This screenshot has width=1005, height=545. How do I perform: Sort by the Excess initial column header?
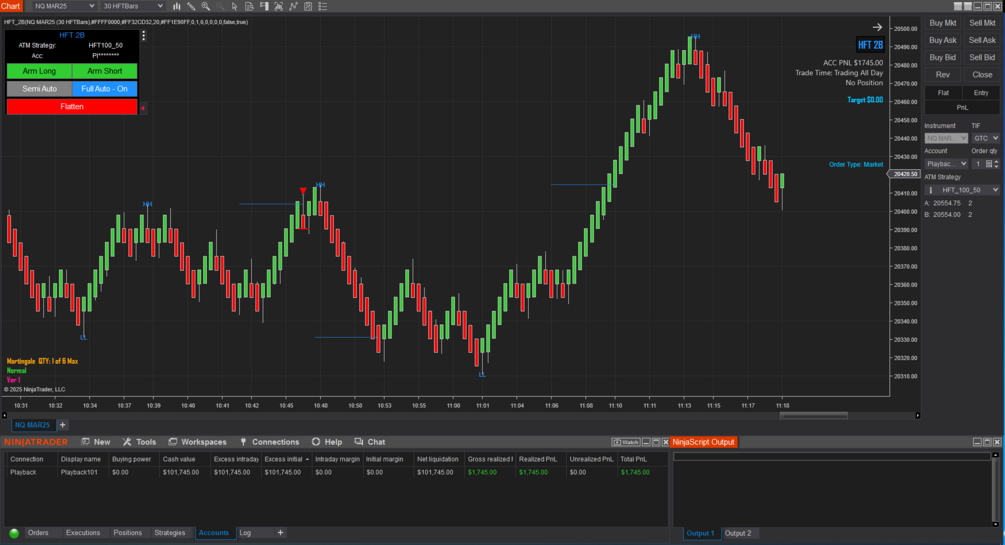[286, 459]
